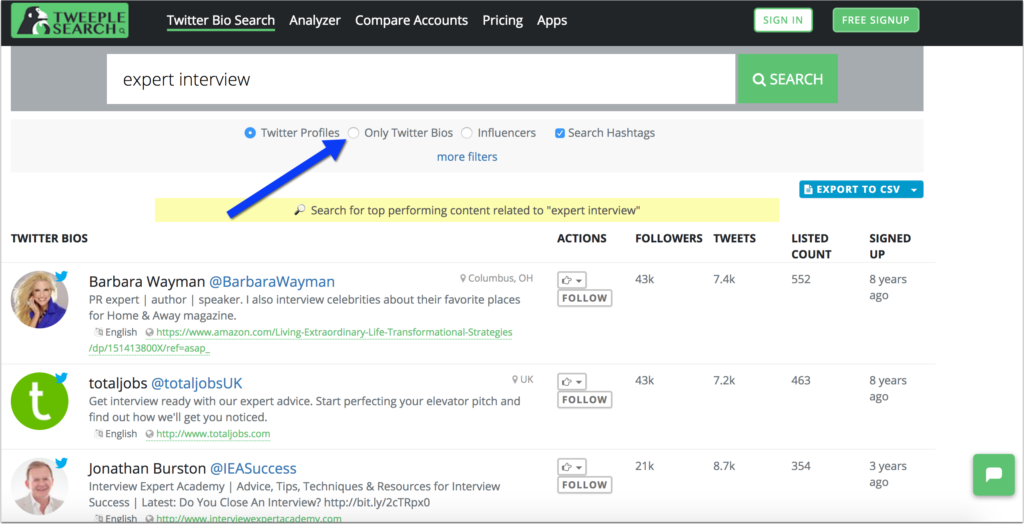Click the search box containing expert interview
Viewport: 1024px width, 524px height.
click(x=421, y=79)
